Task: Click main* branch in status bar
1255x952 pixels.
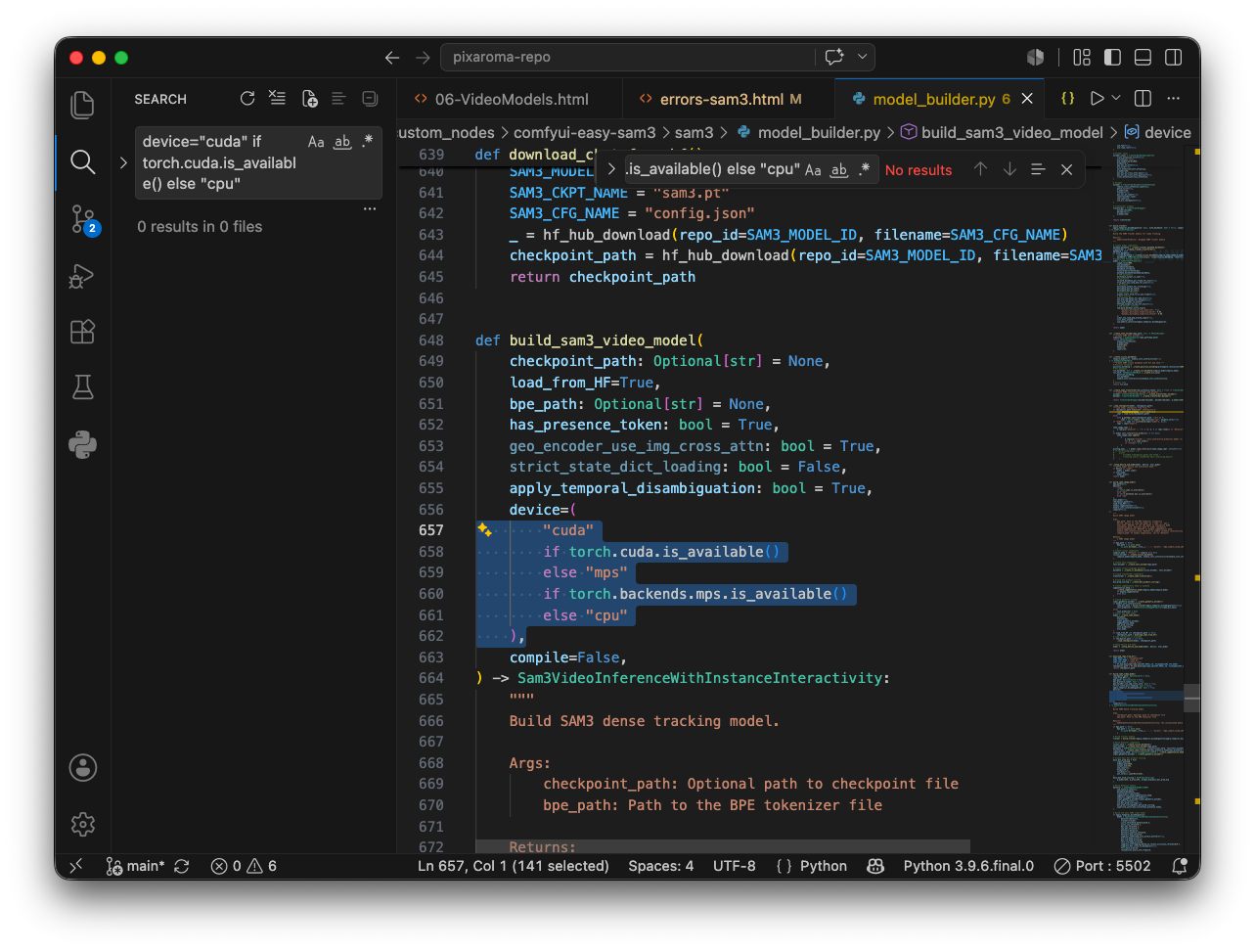Action: tap(135, 866)
